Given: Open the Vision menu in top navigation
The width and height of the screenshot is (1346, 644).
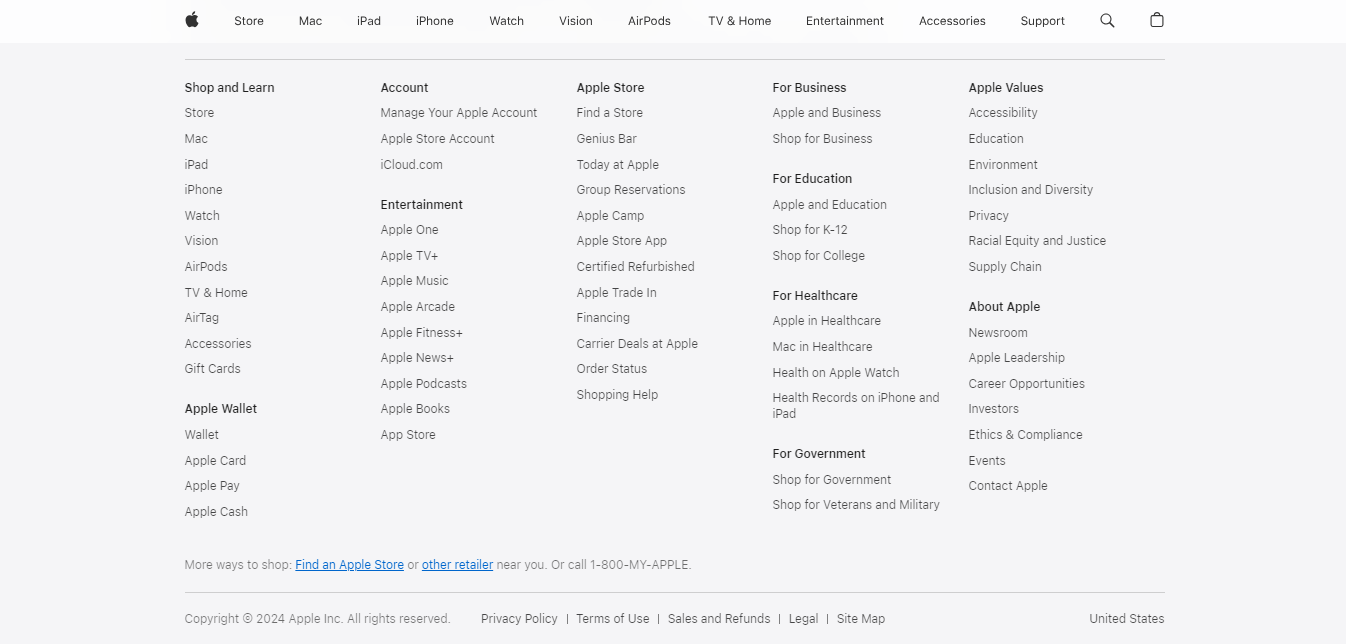Looking at the screenshot, I should coord(576,21).
